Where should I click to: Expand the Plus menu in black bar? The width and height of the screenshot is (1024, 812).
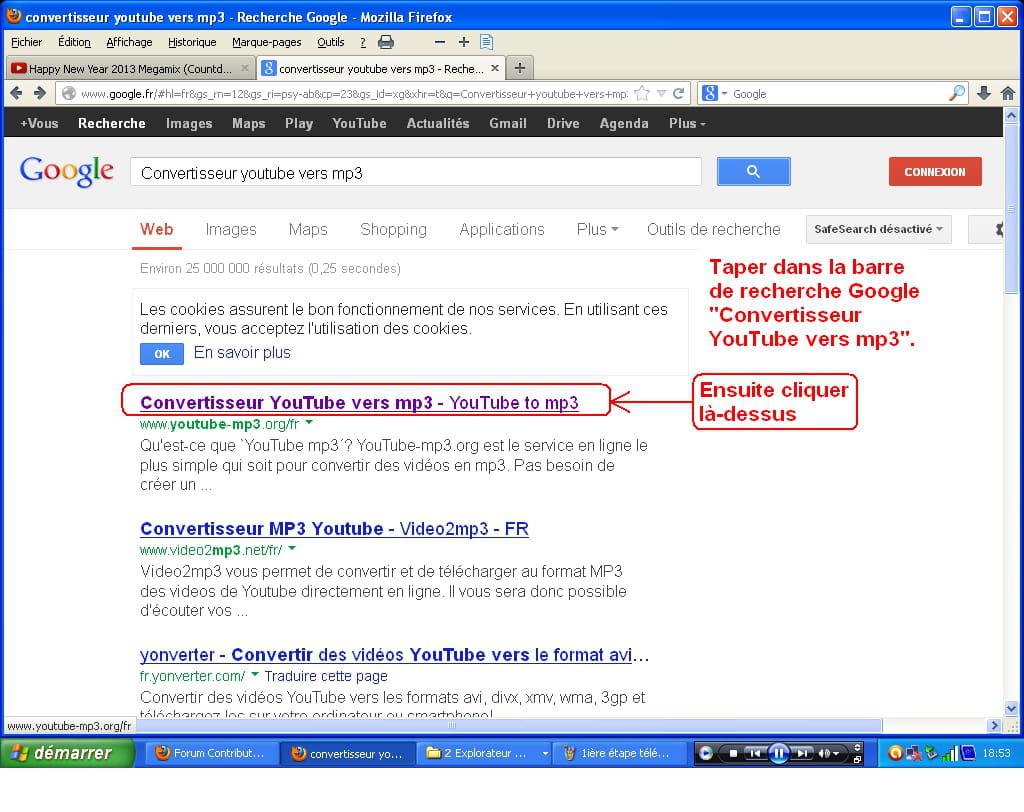point(687,123)
